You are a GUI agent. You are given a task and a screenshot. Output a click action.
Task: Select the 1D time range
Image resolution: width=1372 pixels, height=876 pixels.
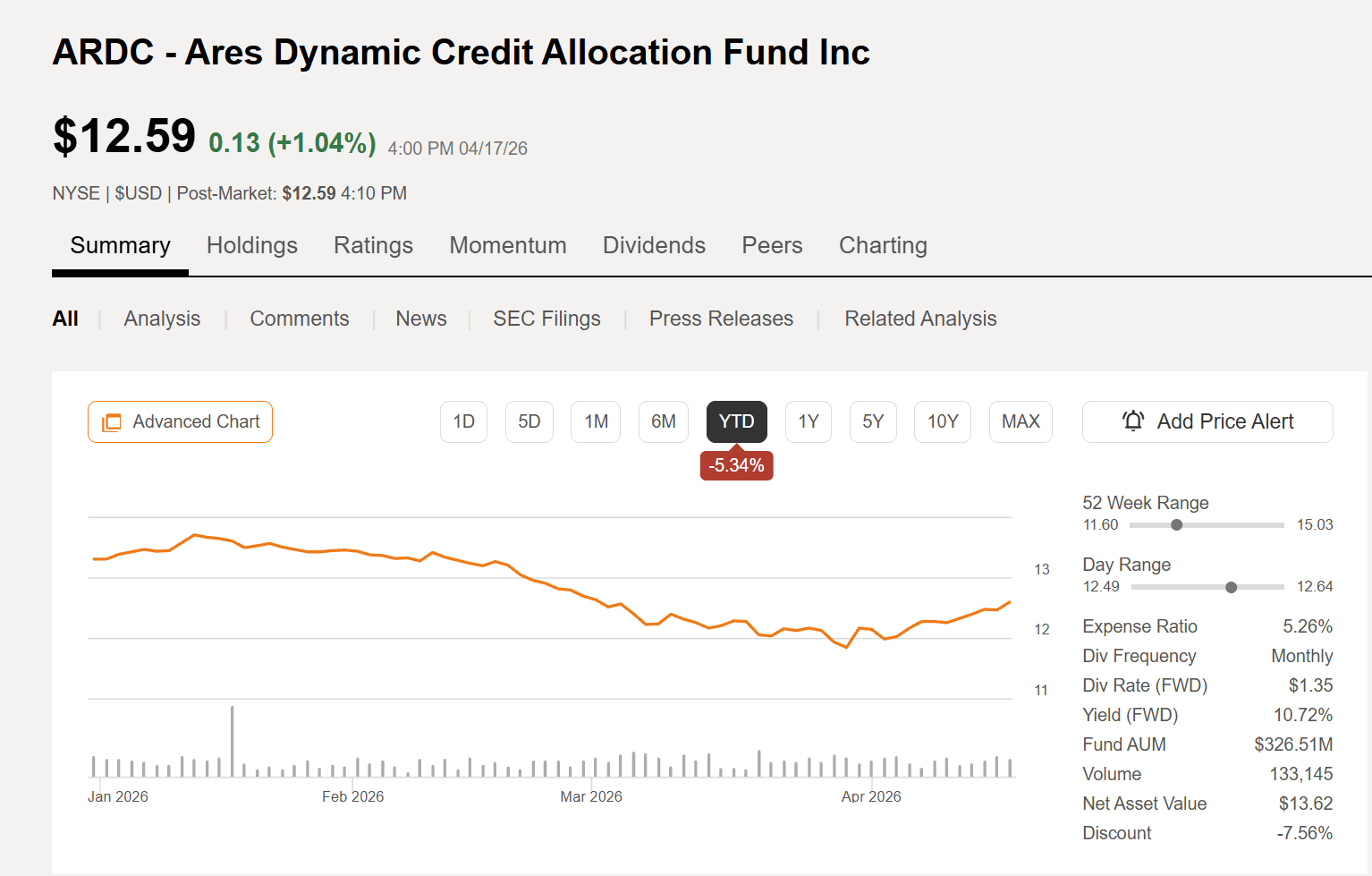463,421
